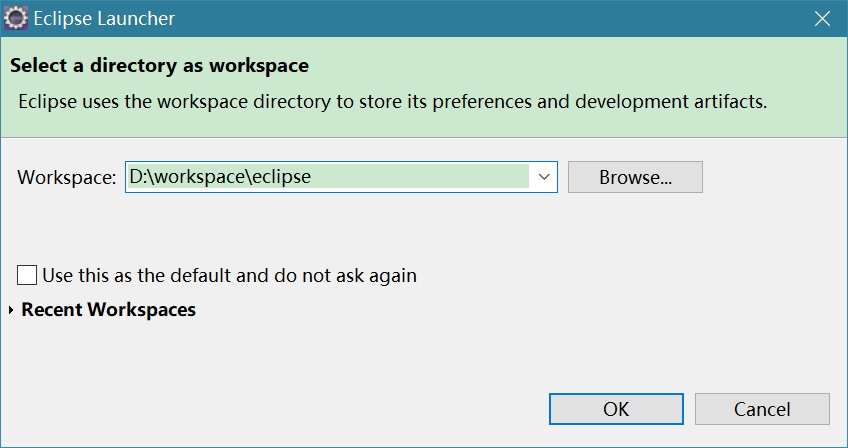The height and width of the screenshot is (448, 848).
Task: Cancel the workspace selection dialog
Action: tap(762, 408)
